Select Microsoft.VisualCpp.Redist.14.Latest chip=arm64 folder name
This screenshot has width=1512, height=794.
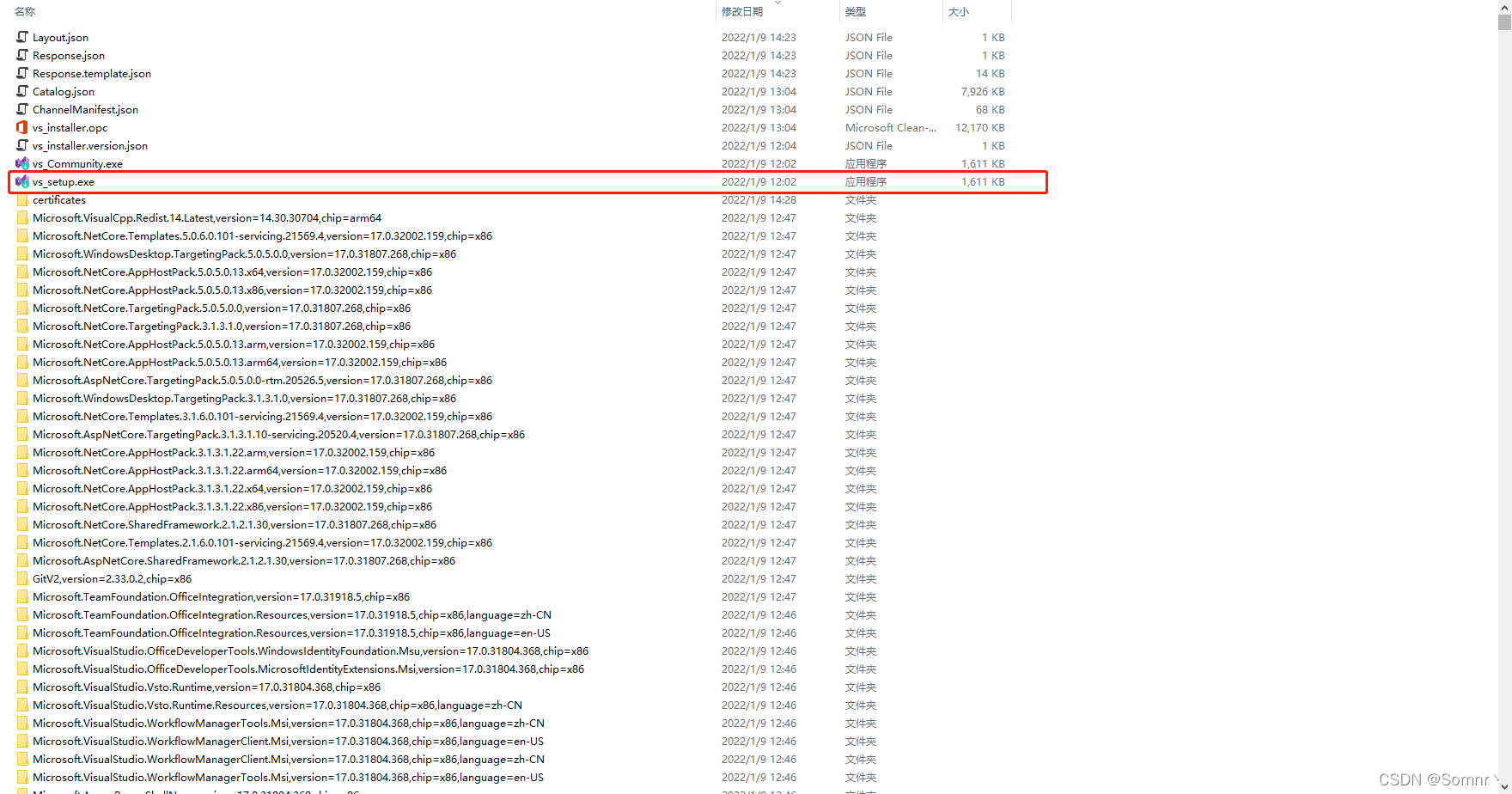207,217
